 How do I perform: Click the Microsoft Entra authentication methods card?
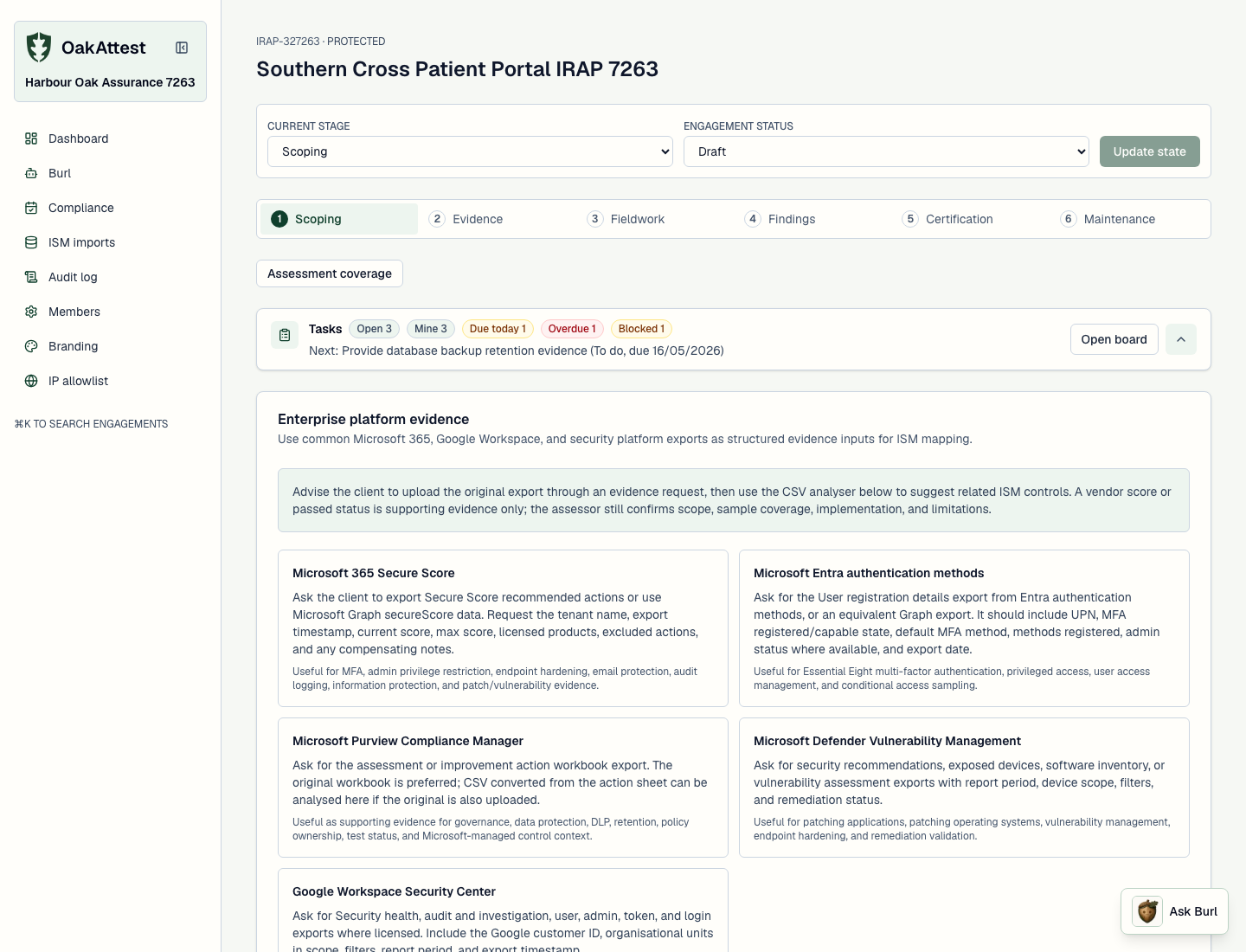click(964, 628)
